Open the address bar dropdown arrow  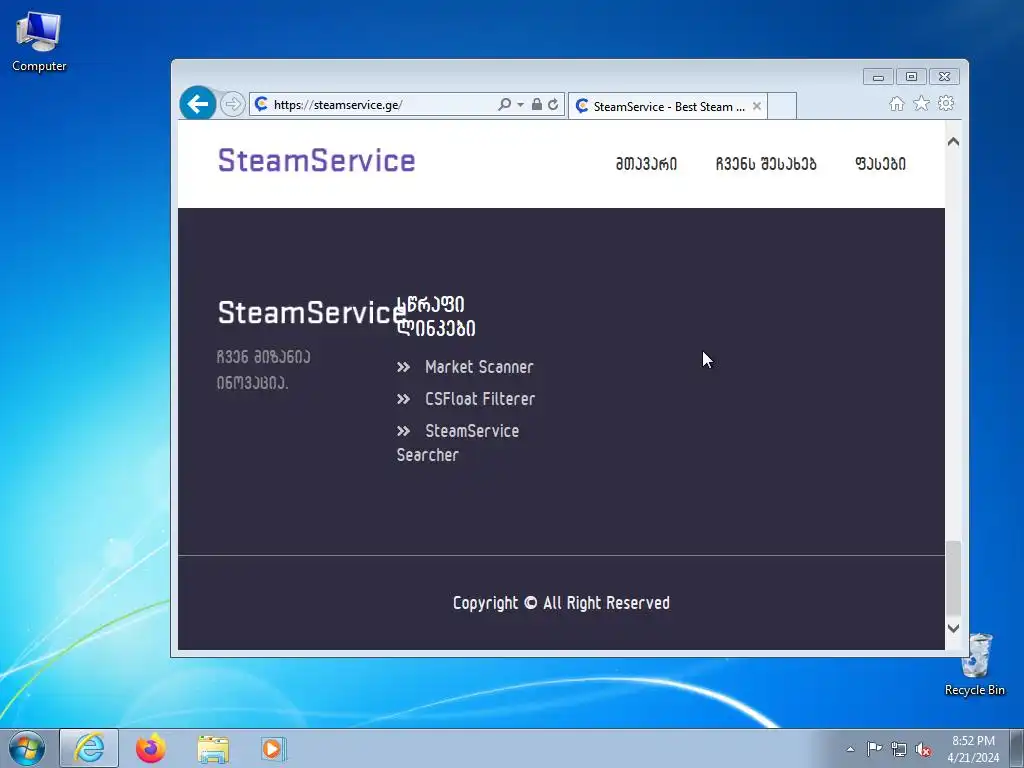(520, 104)
